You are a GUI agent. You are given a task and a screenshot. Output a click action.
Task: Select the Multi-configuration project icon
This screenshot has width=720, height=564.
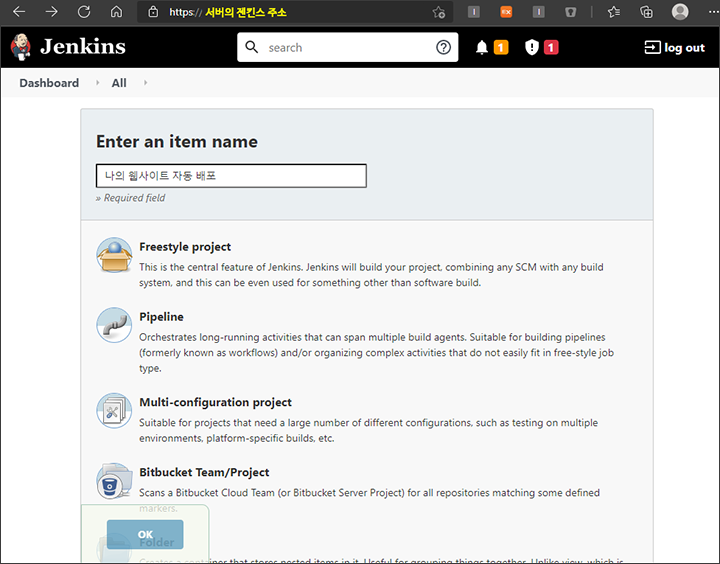(x=114, y=410)
